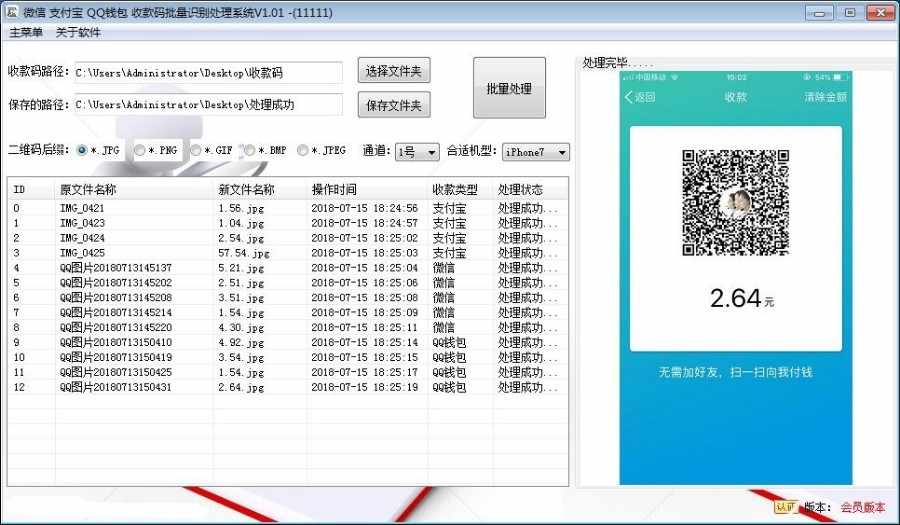Image resolution: width=900 pixels, height=525 pixels.
Task: Click 清除金额 in the phone preview
Action: pos(825,97)
